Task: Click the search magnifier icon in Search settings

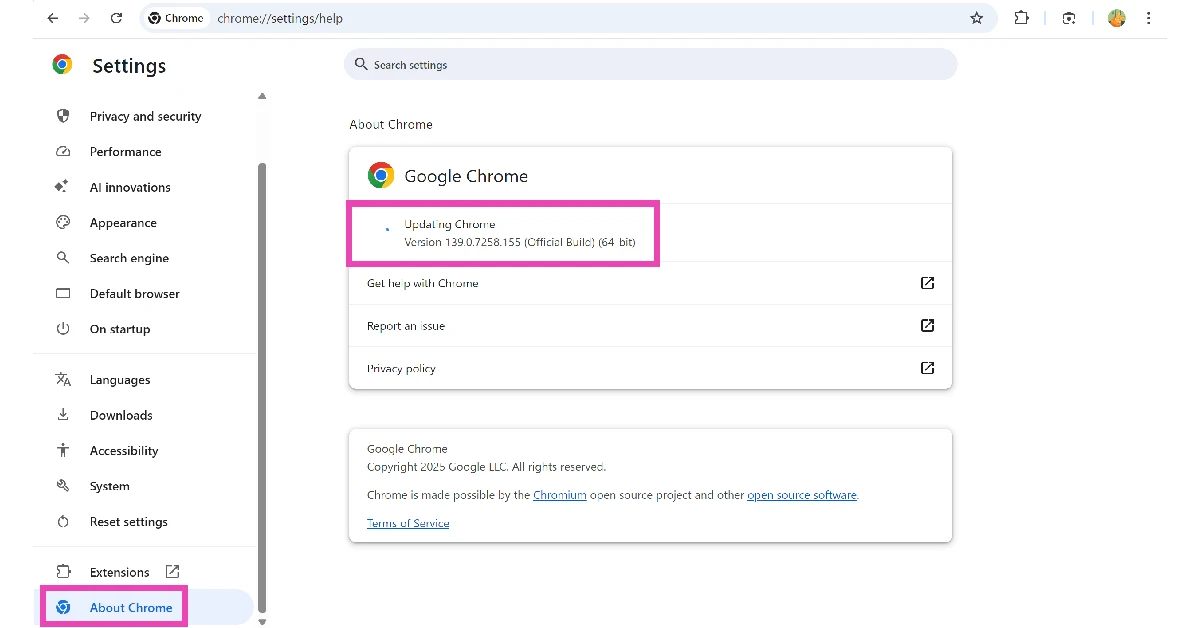Action: point(361,65)
